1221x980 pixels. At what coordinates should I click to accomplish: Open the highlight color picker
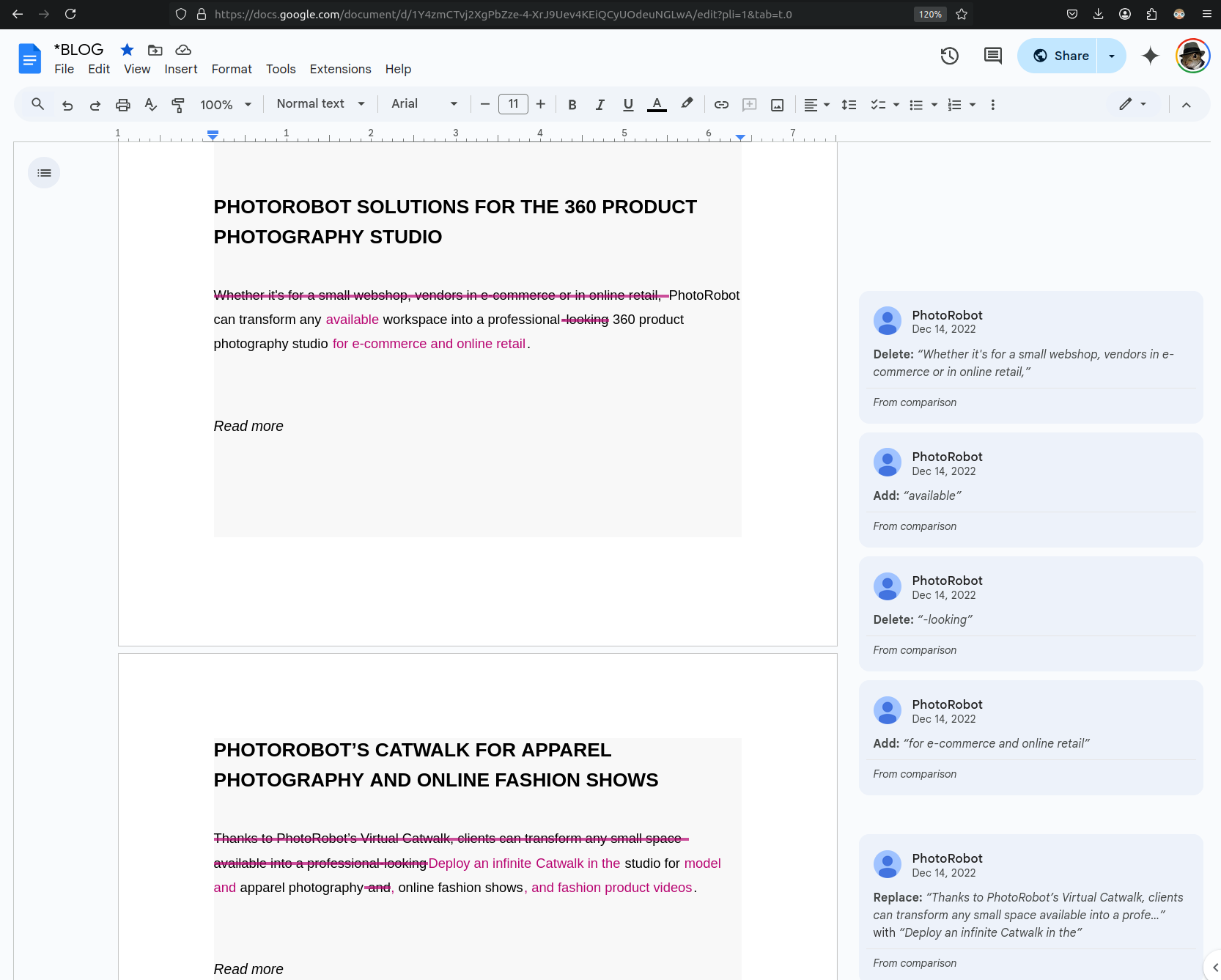coord(687,105)
